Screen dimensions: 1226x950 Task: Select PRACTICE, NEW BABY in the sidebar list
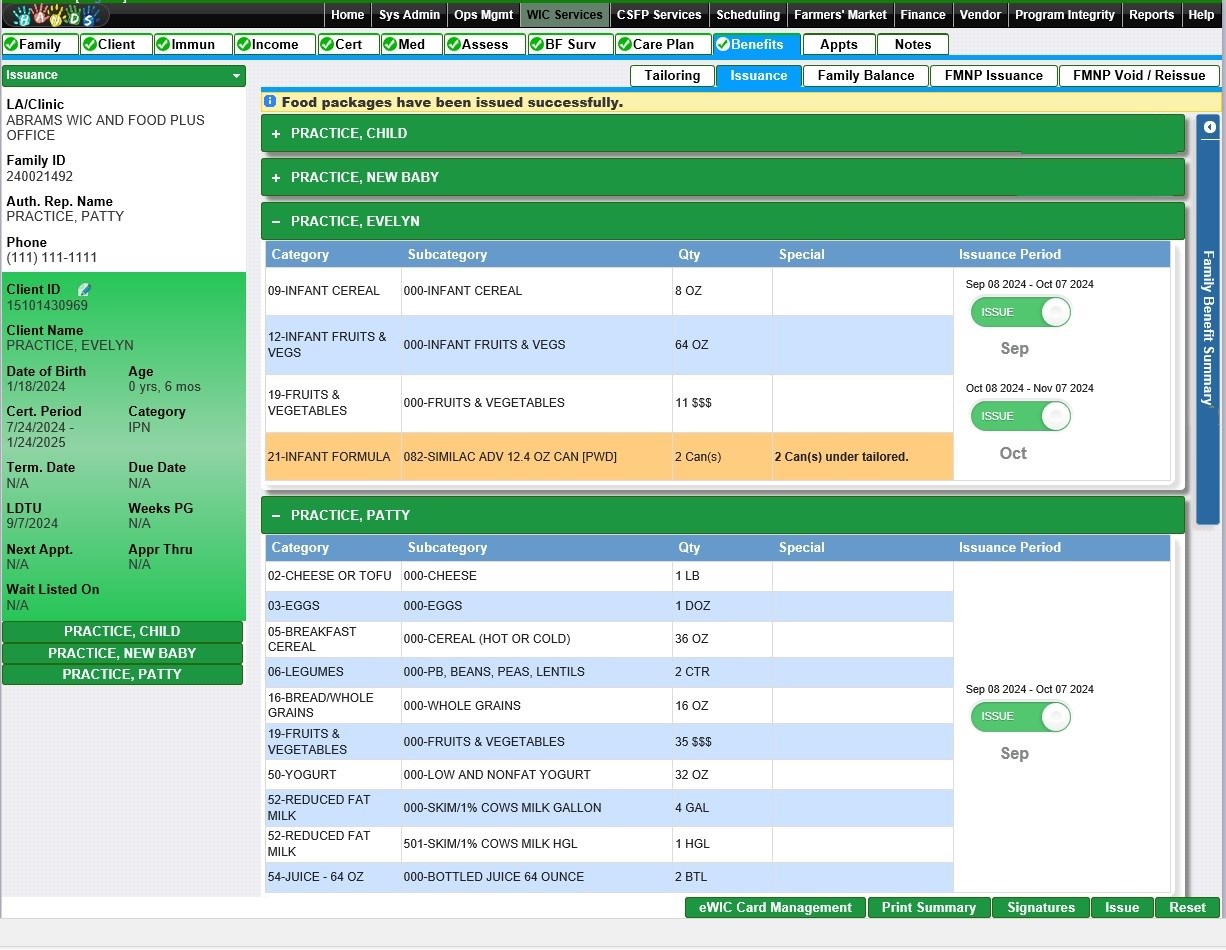(x=122, y=653)
